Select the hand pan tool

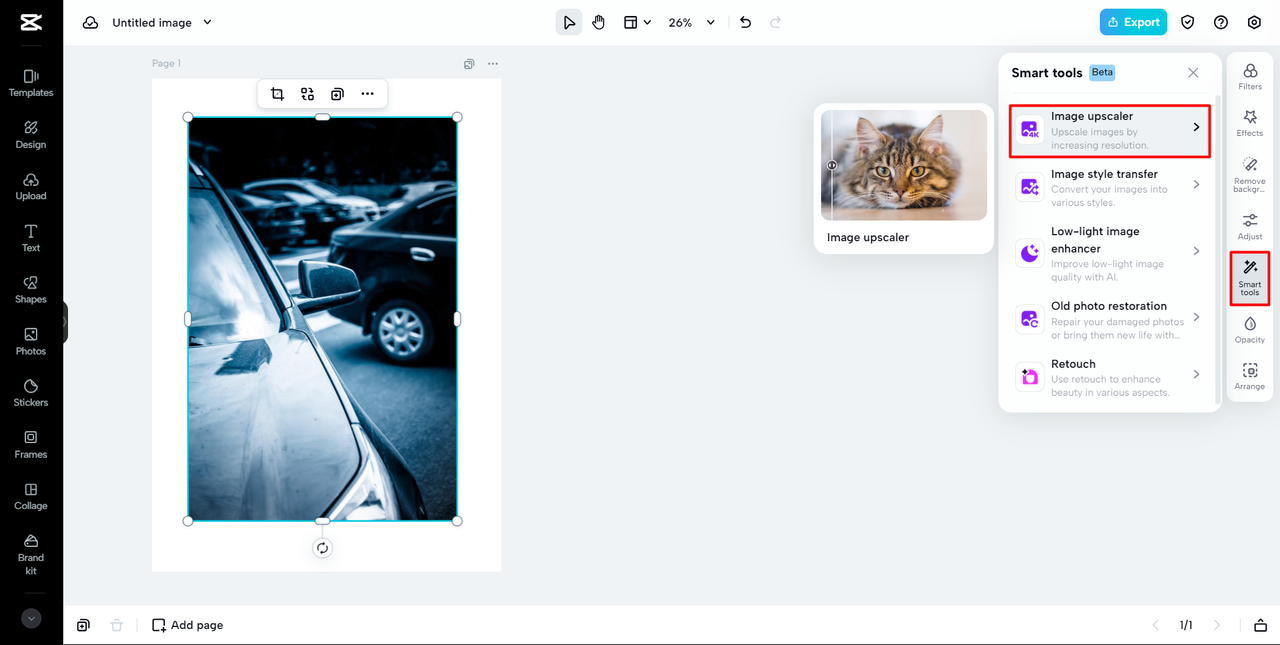pos(598,22)
